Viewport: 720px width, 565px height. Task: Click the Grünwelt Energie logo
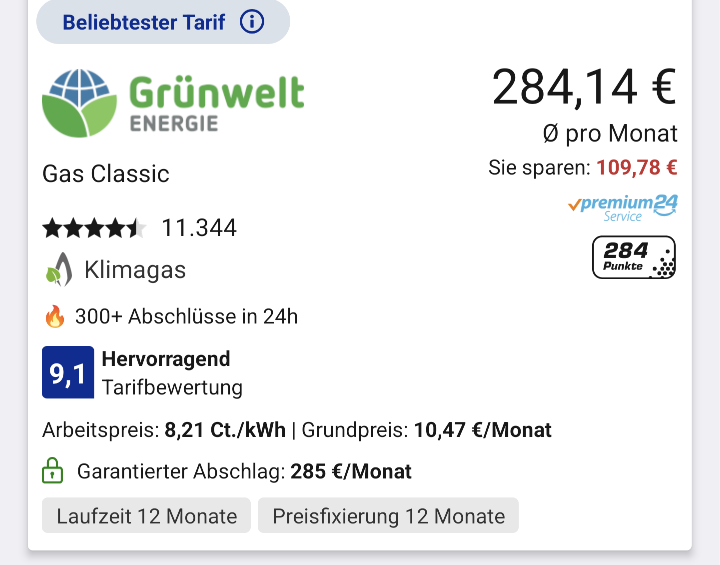click(173, 103)
